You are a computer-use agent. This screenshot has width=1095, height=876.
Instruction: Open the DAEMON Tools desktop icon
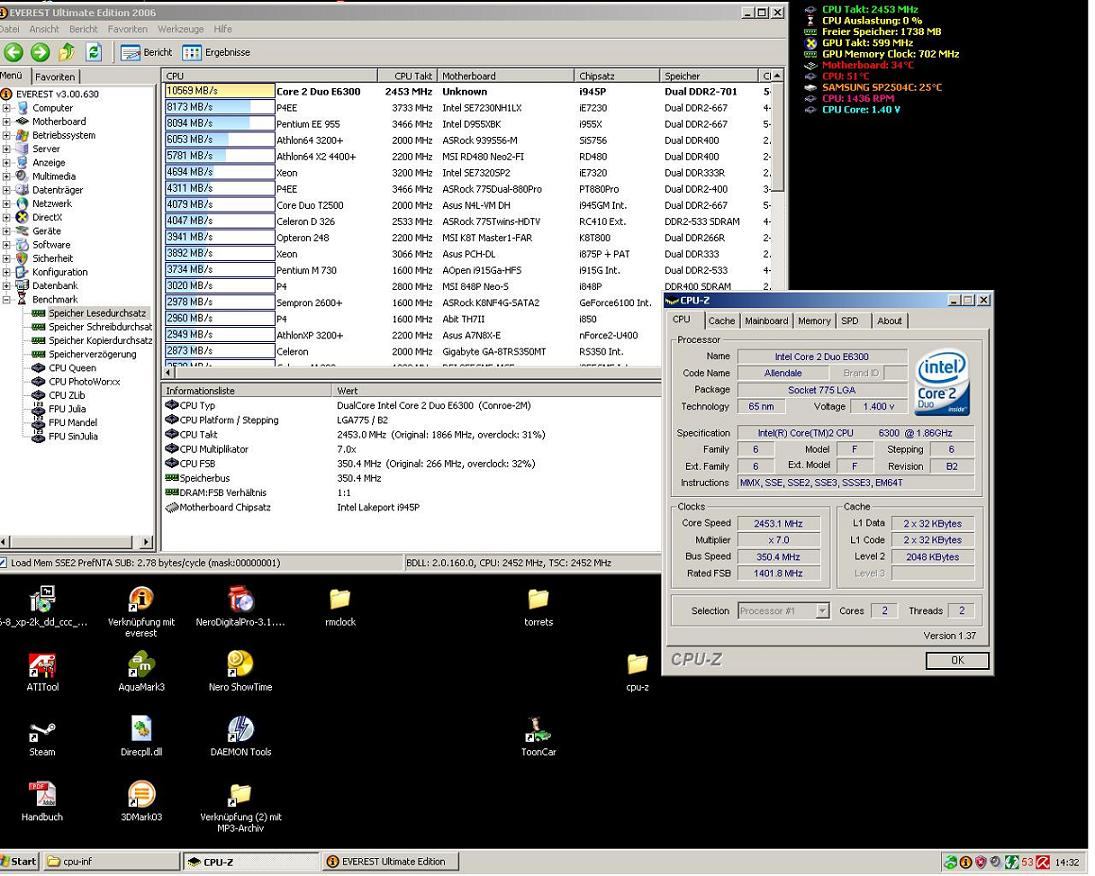pos(241,737)
